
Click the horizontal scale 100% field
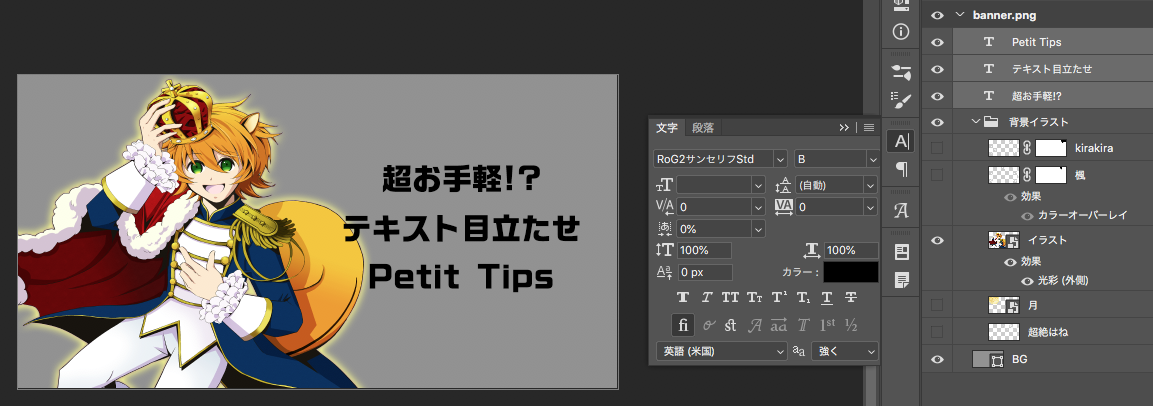[x=851, y=250]
